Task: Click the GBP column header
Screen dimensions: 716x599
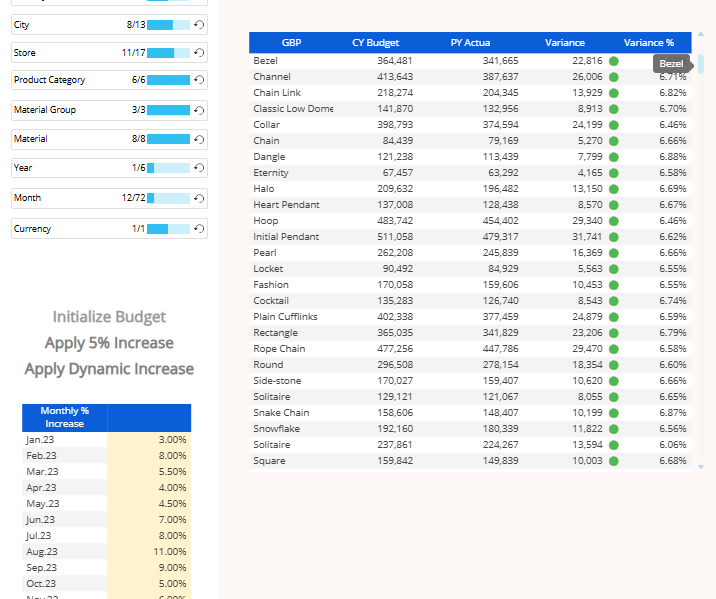Action: 291,43
